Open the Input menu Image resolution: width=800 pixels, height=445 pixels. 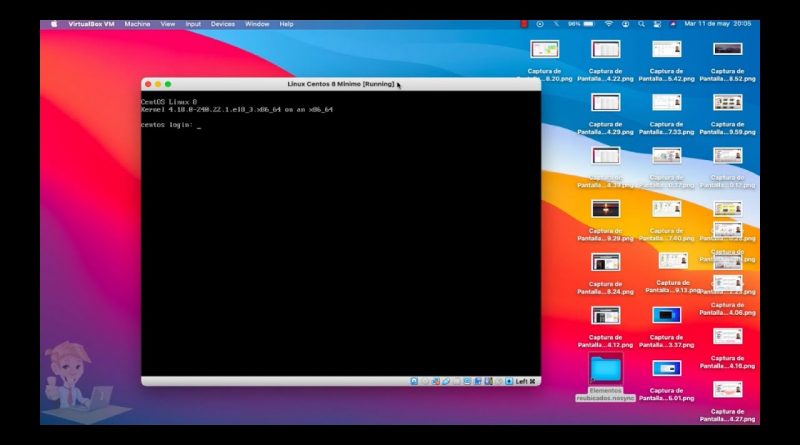193,24
